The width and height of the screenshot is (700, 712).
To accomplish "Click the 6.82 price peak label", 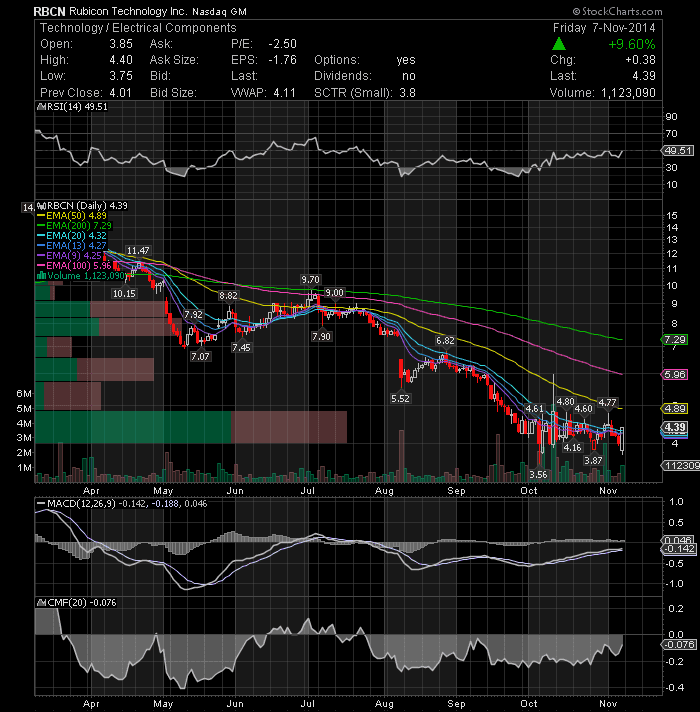I will click(x=445, y=341).
